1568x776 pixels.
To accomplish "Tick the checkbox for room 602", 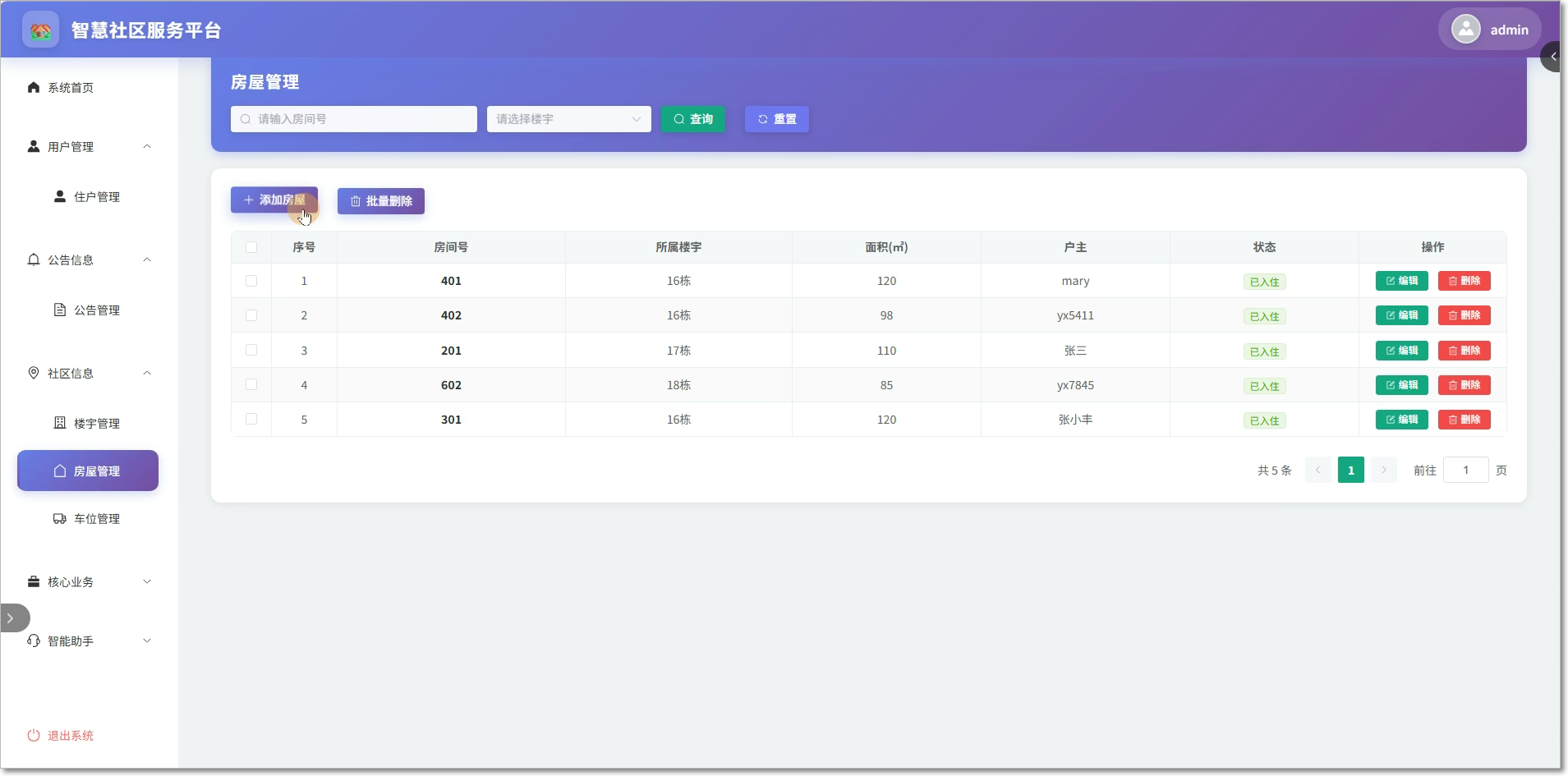I will click(251, 384).
